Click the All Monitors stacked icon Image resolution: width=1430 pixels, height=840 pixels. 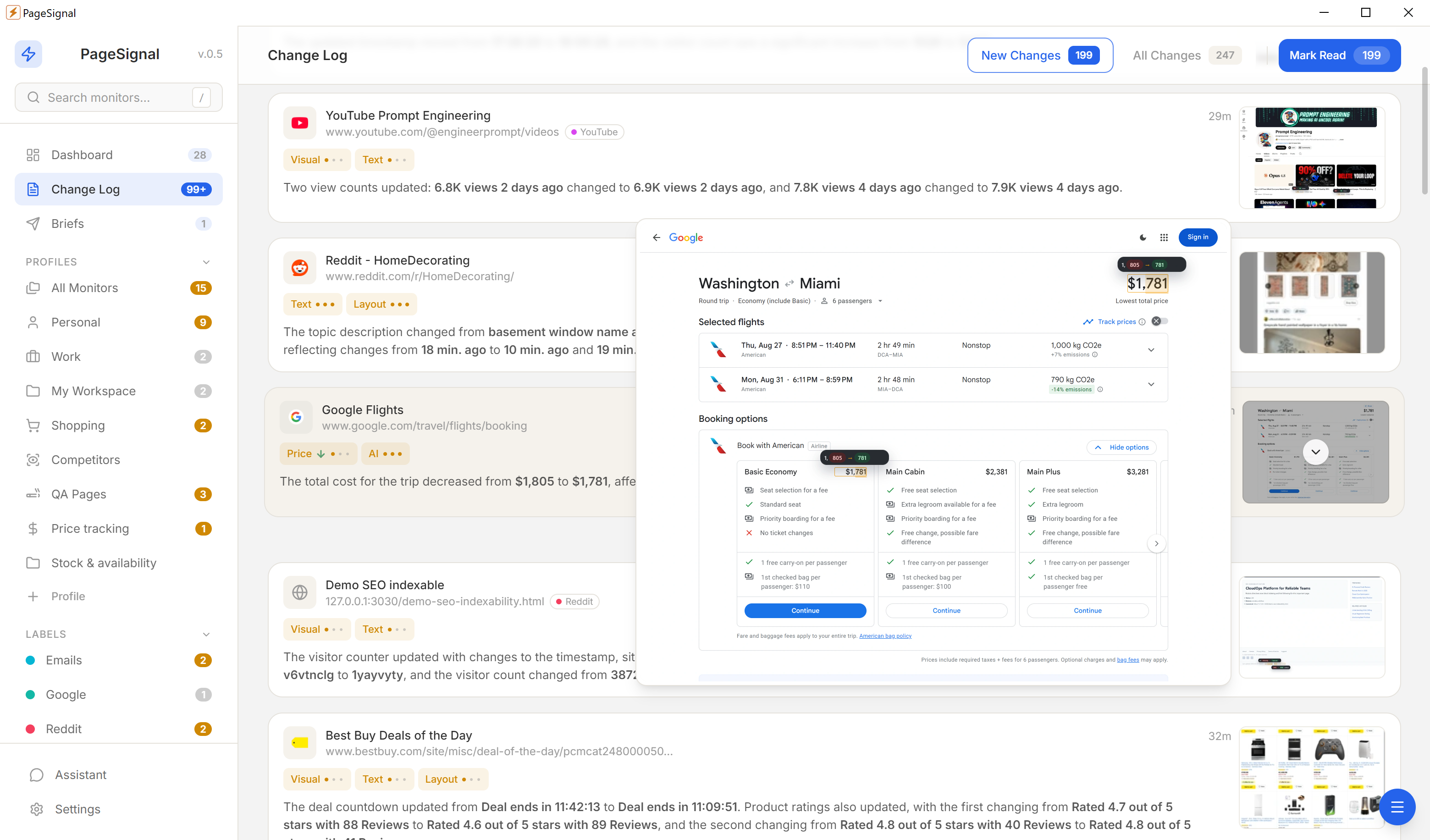pos(33,288)
